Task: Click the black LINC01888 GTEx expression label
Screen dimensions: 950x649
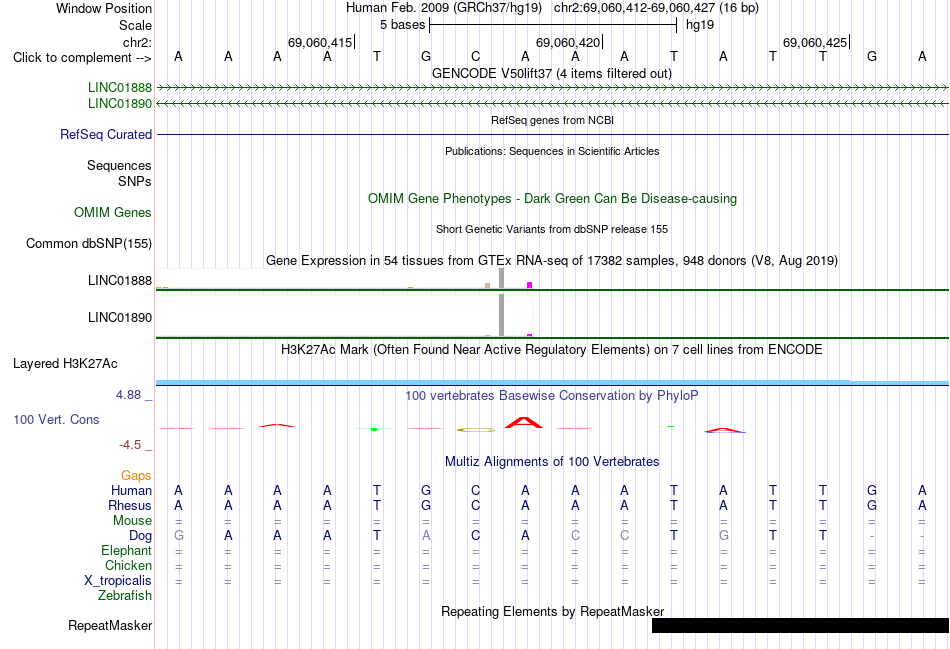Action: [119, 281]
